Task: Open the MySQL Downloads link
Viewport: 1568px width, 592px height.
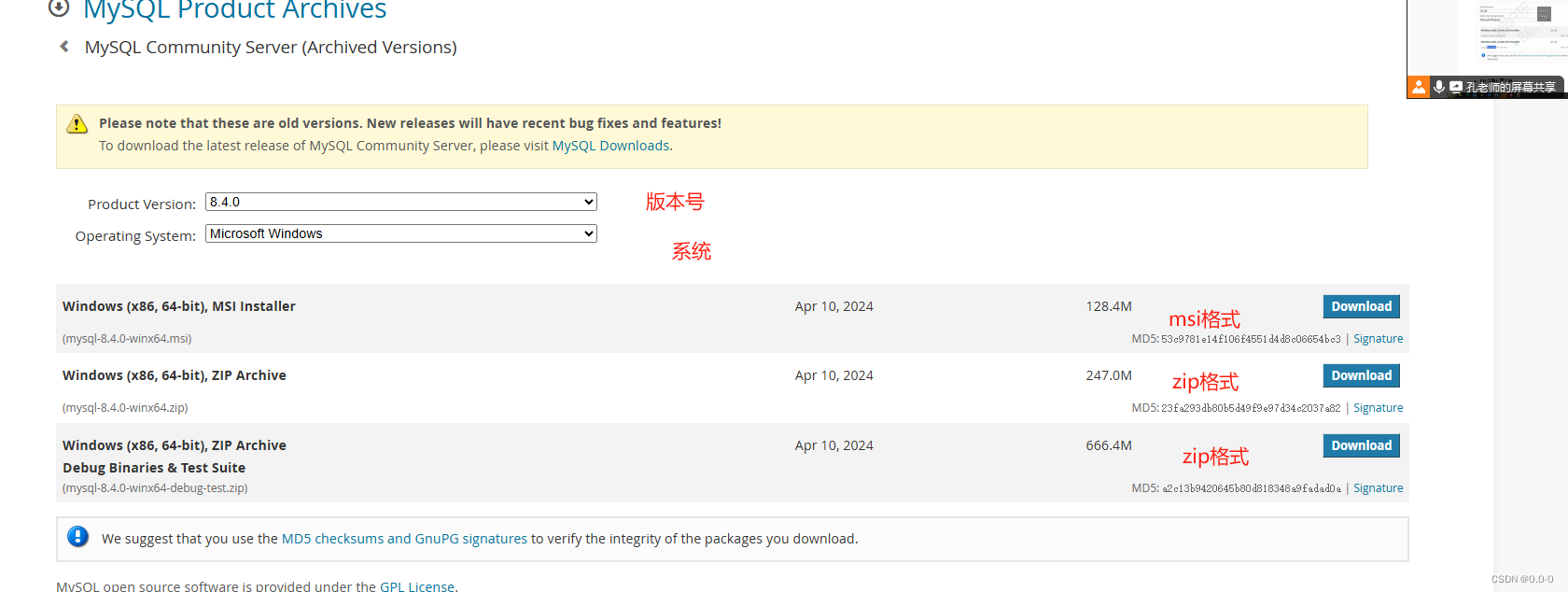Action: click(x=610, y=146)
